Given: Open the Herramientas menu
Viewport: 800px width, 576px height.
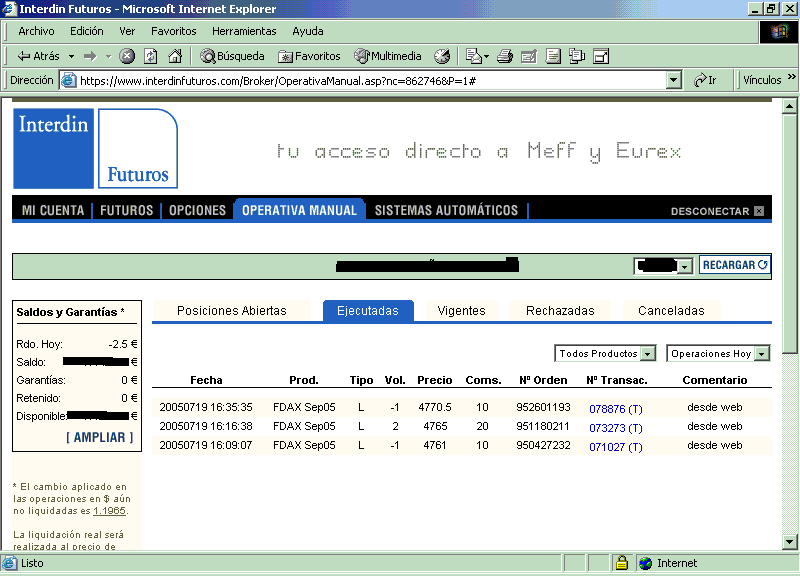Looking at the screenshot, I should 244,31.
